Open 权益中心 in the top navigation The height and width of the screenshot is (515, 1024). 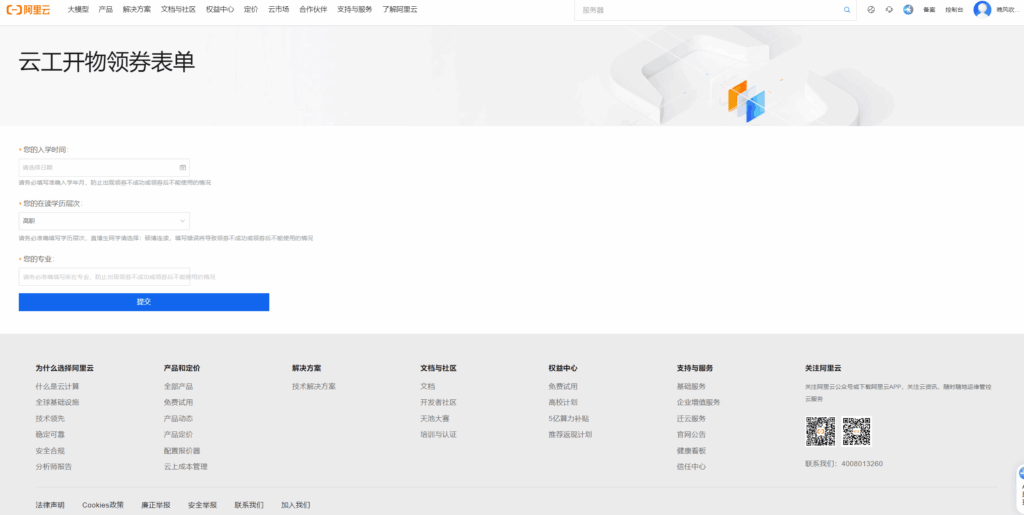pos(220,9)
